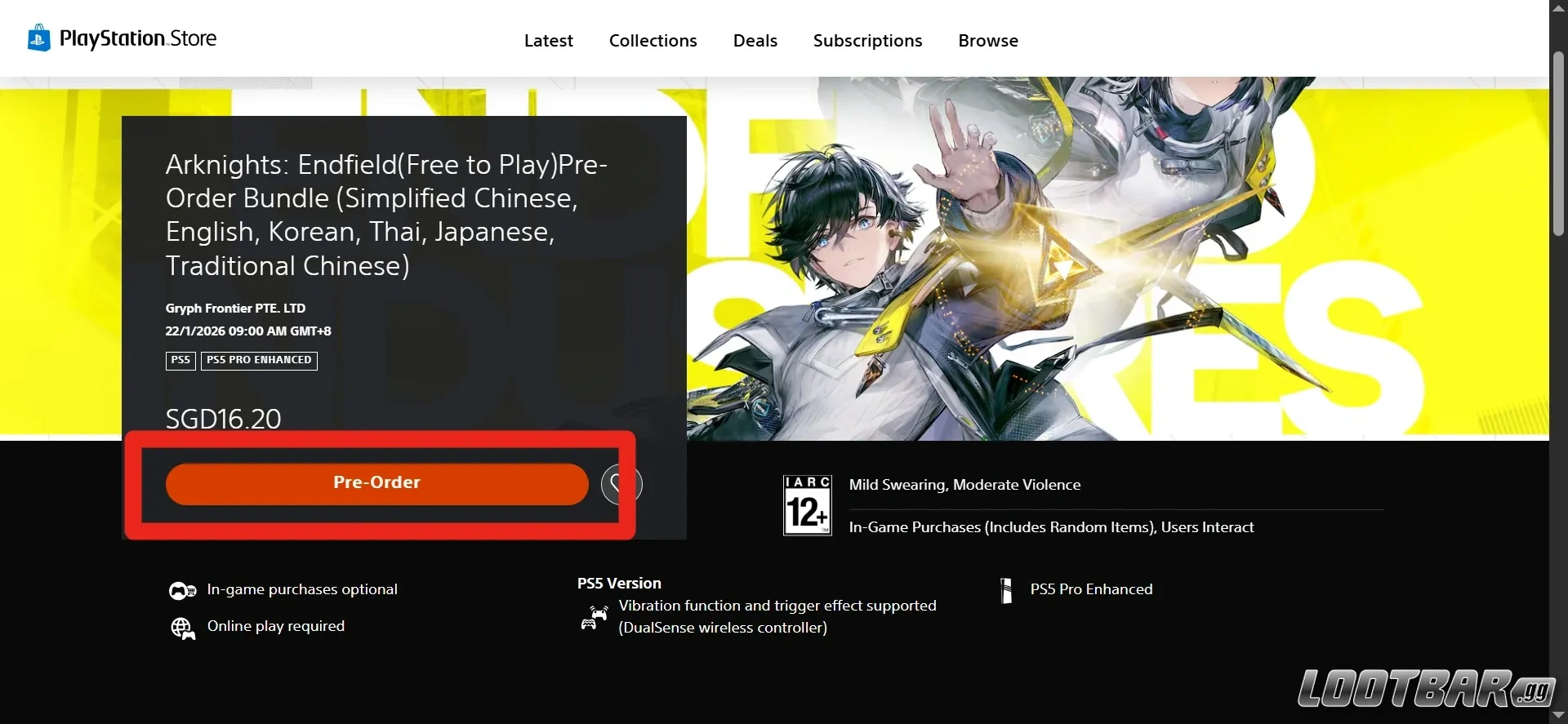Open the Collections menu
The image size is (1568, 724).
[653, 41]
